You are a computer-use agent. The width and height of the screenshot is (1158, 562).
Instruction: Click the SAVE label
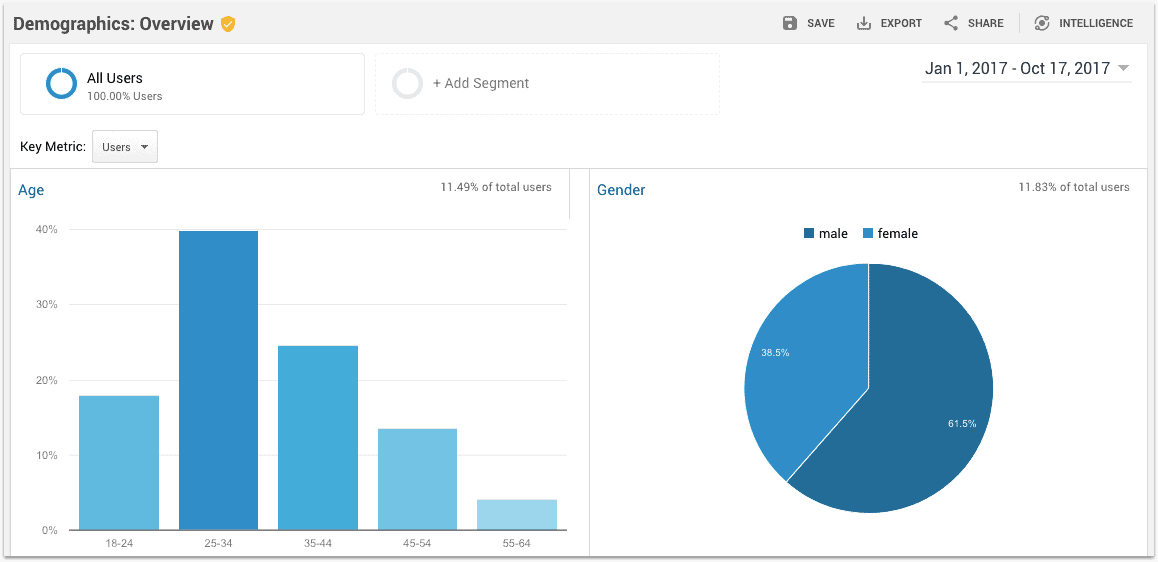coord(820,23)
